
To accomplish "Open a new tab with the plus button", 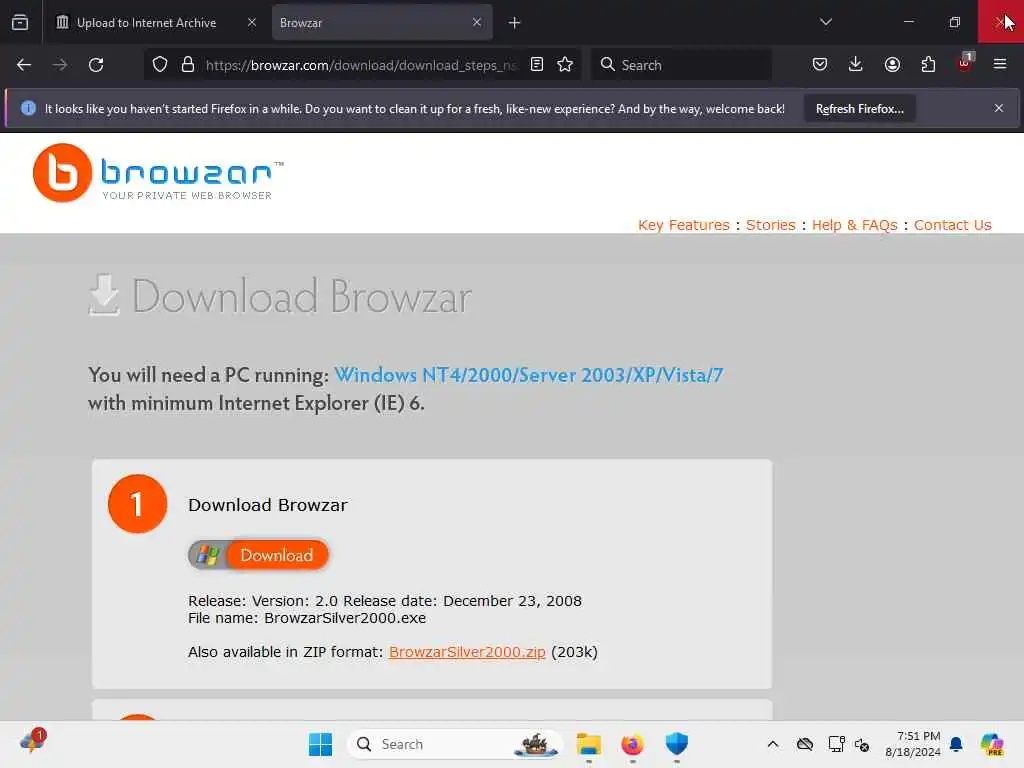I will [515, 23].
